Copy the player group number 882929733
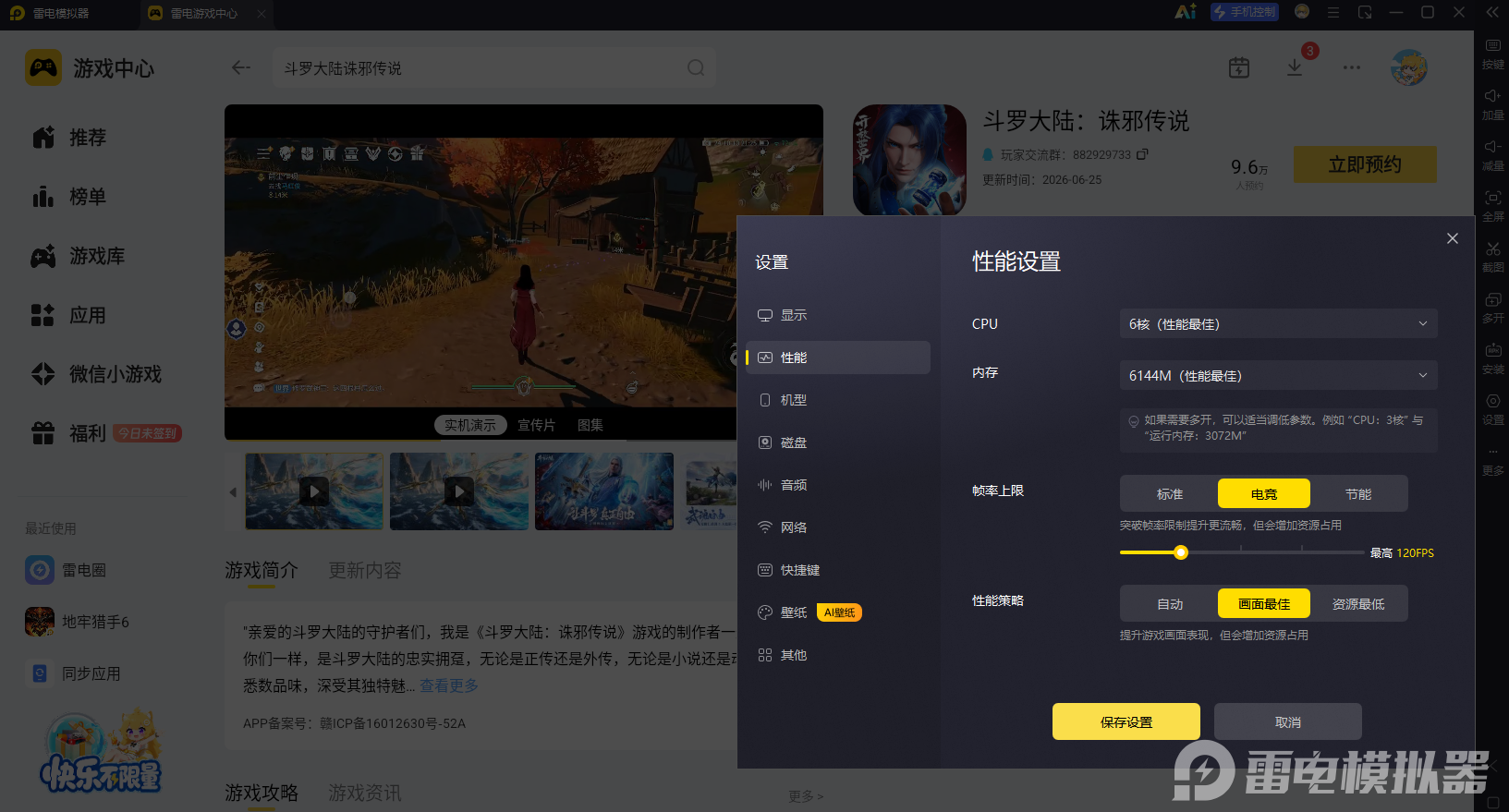1509x812 pixels. [1142, 154]
